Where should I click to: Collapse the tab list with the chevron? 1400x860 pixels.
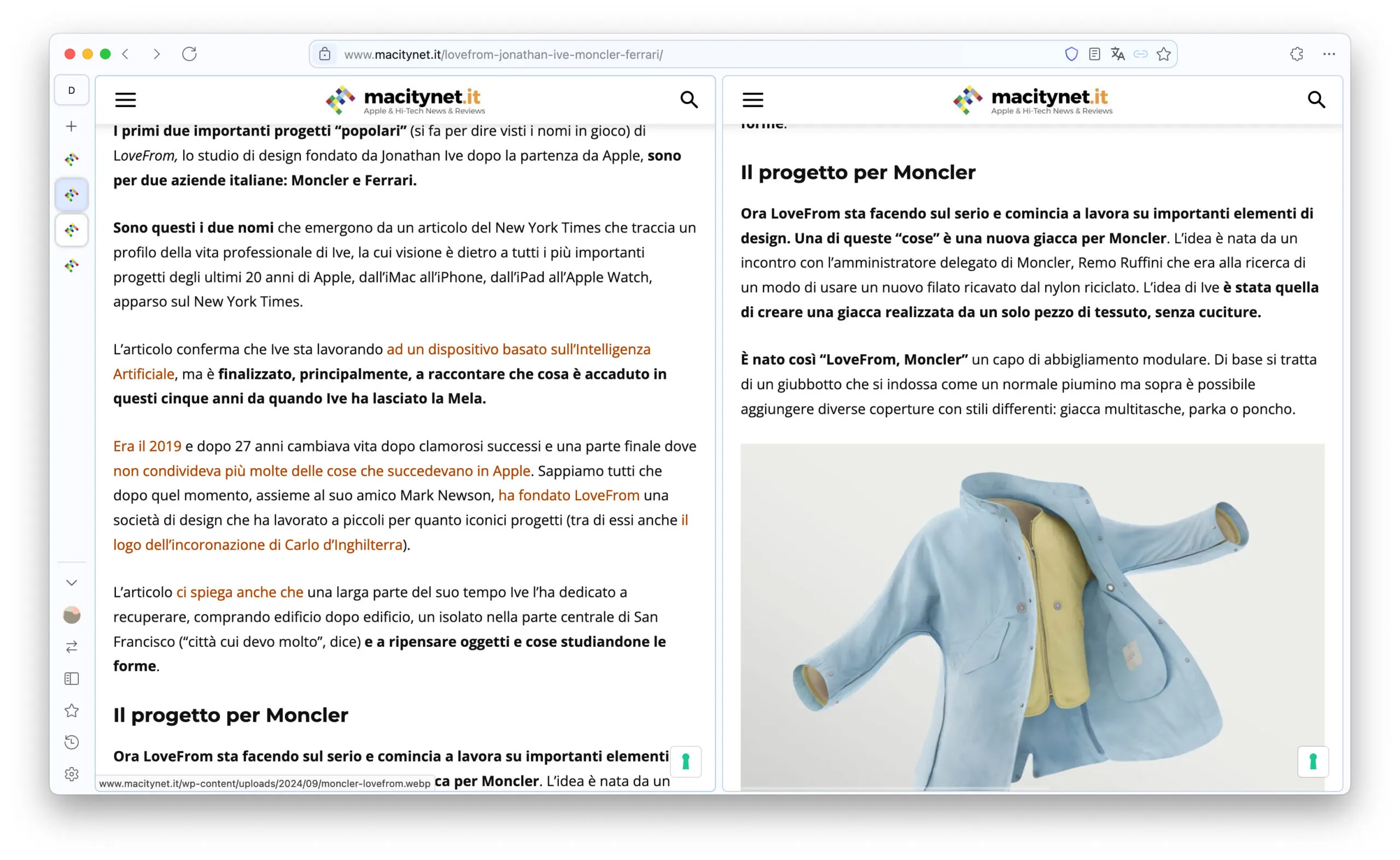(72, 582)
